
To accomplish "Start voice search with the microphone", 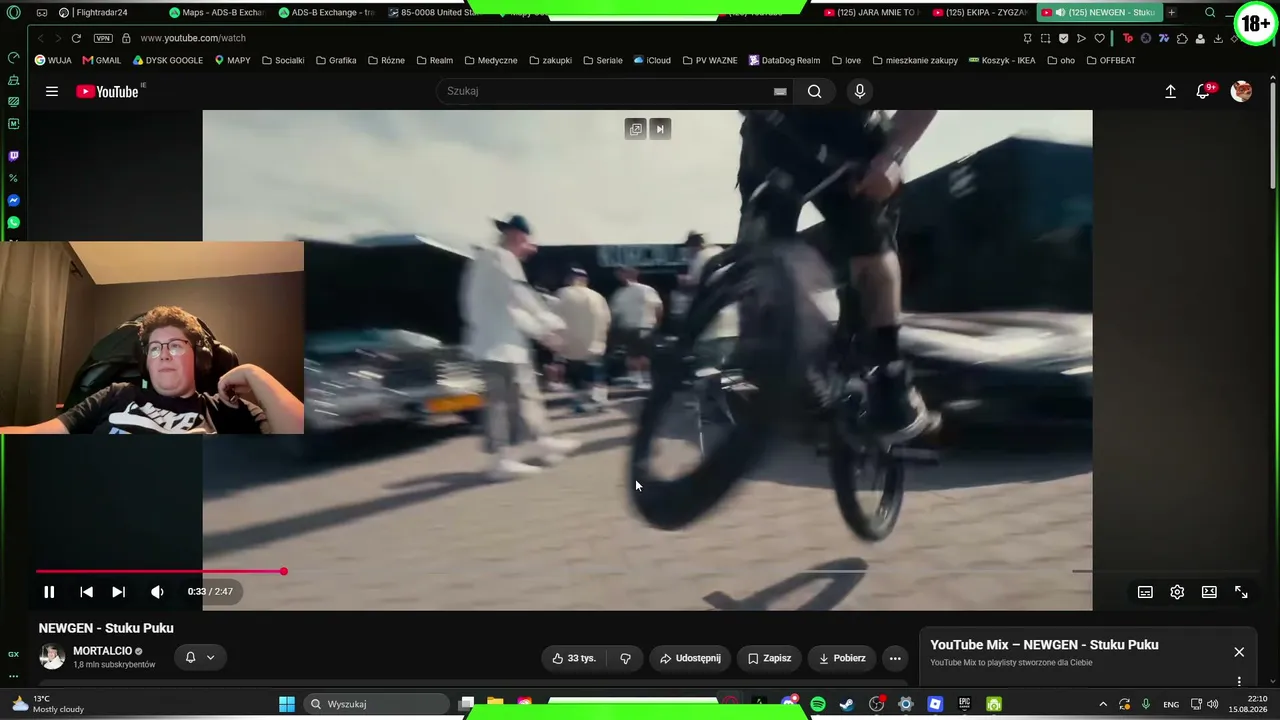I will 859,91.
